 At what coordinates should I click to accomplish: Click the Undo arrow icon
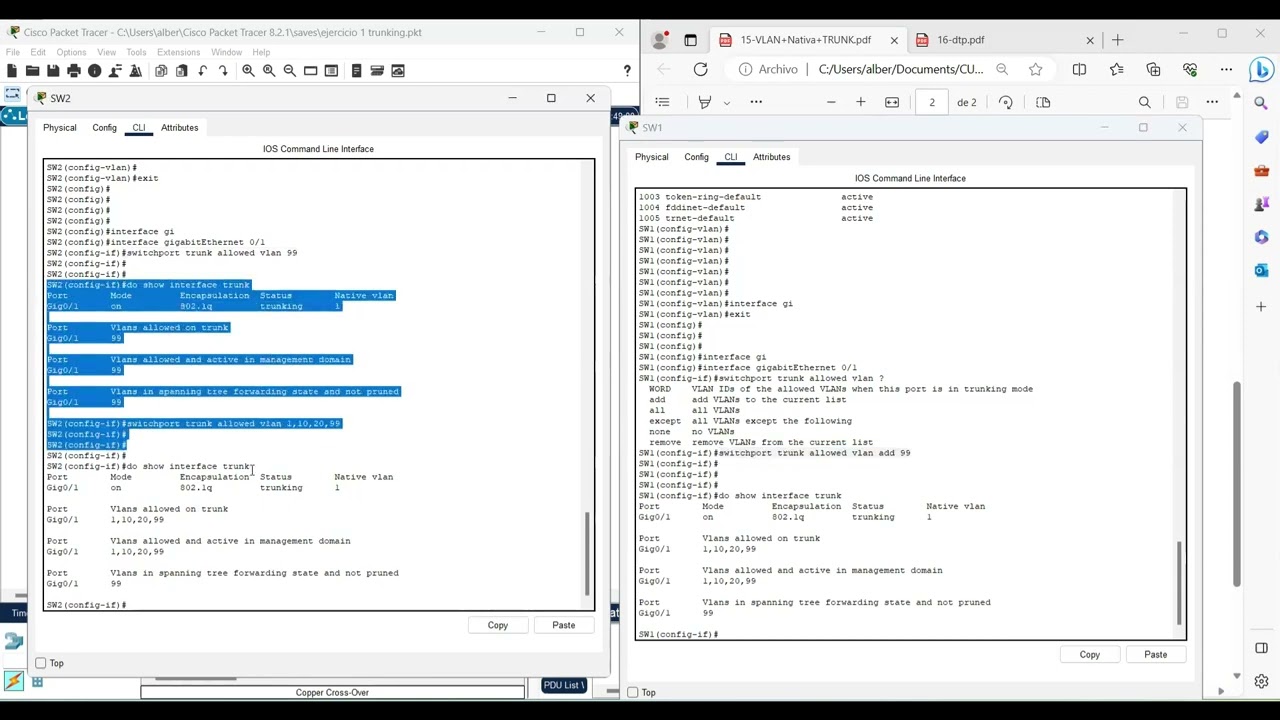[x=203, y=70]
